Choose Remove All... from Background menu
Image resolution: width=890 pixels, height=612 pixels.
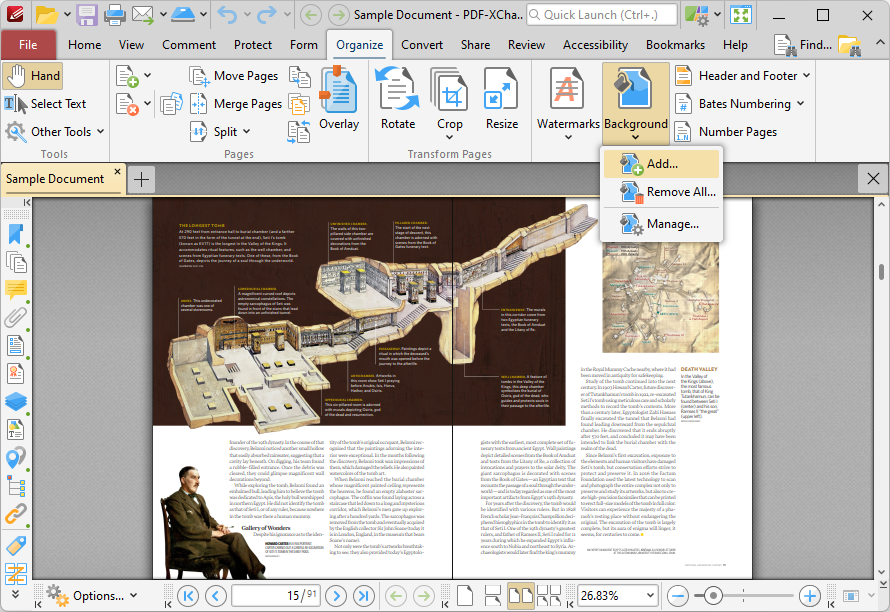[x=661, y=192]
